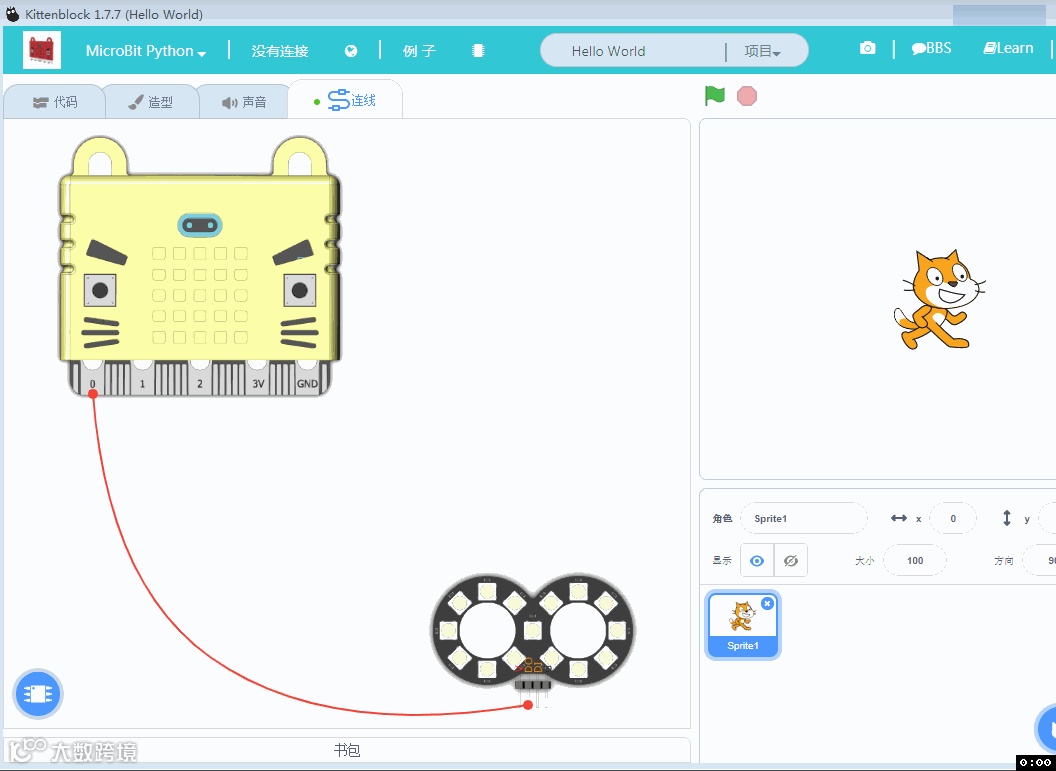Switch to the 代码 code tab
This screenshot has width=1056, height=771.
55,102
